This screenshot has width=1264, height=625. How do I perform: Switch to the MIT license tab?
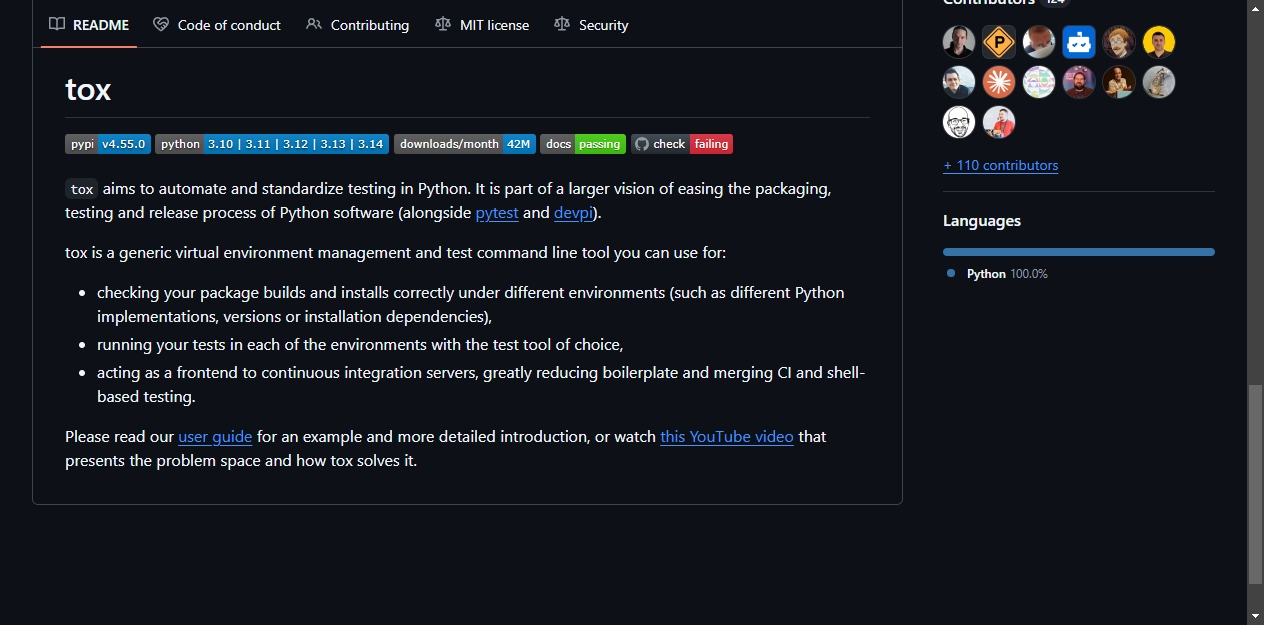[x=482, y=25]
